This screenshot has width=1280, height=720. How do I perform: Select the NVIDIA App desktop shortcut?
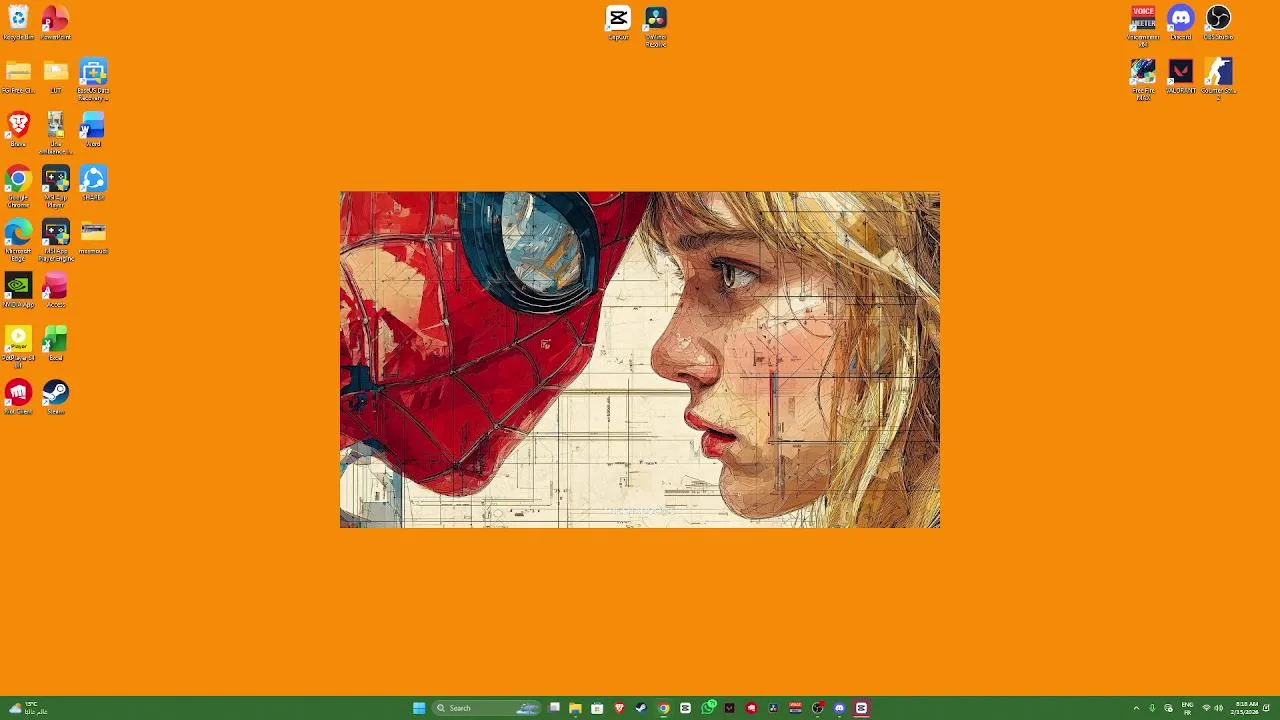(18, 291)
